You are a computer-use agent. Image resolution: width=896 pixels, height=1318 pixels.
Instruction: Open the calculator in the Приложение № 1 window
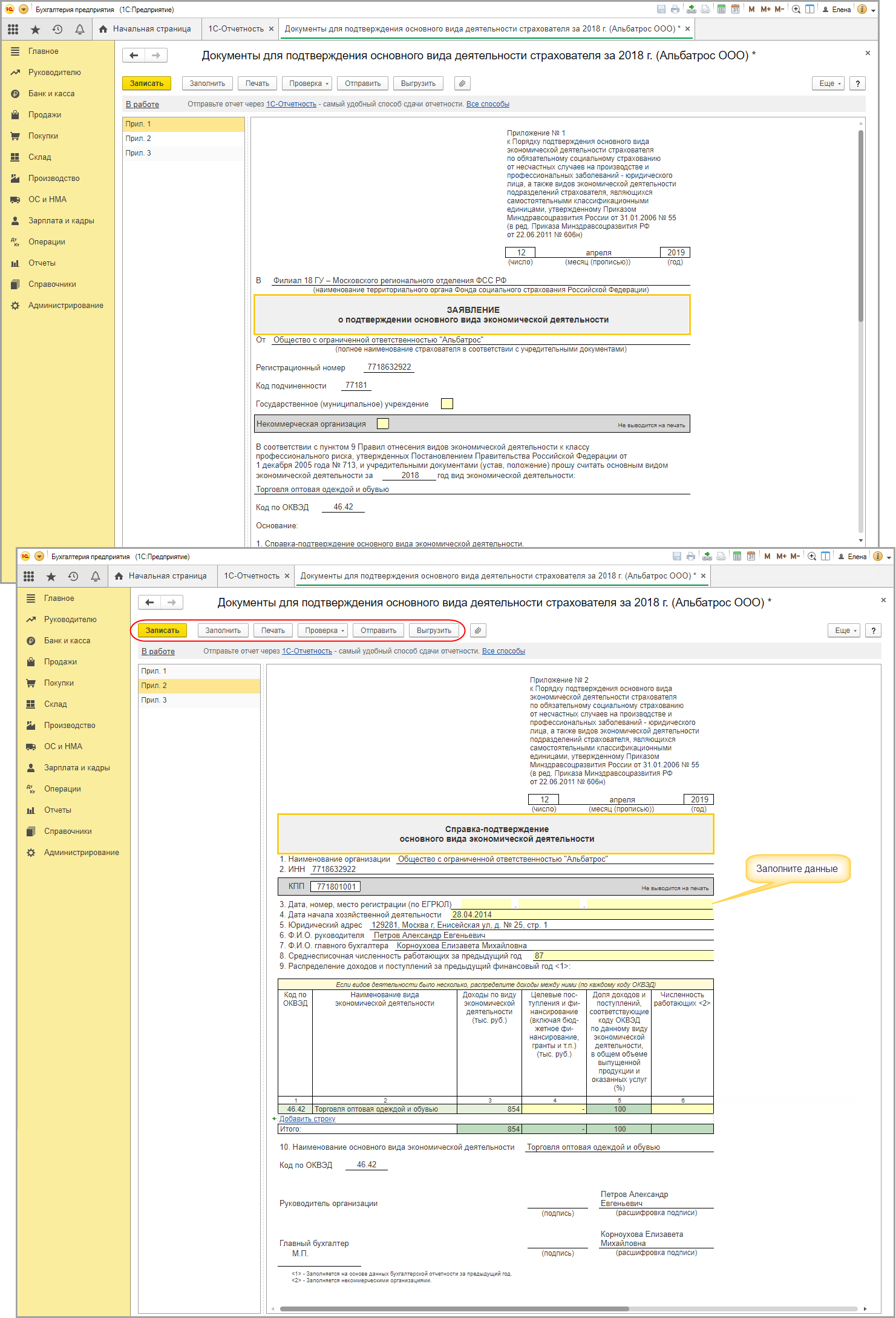pyautogui.click(x=721, y=9)
